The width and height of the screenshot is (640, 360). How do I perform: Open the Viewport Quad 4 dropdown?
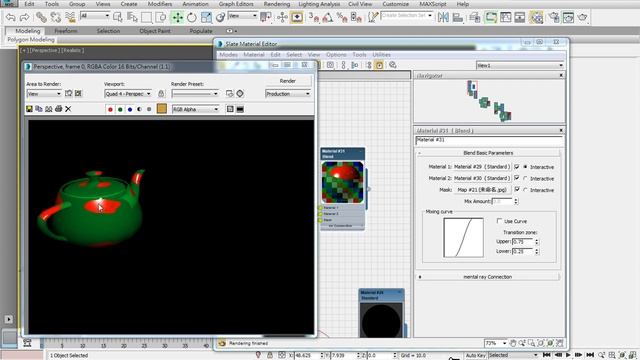pos(128,94)
